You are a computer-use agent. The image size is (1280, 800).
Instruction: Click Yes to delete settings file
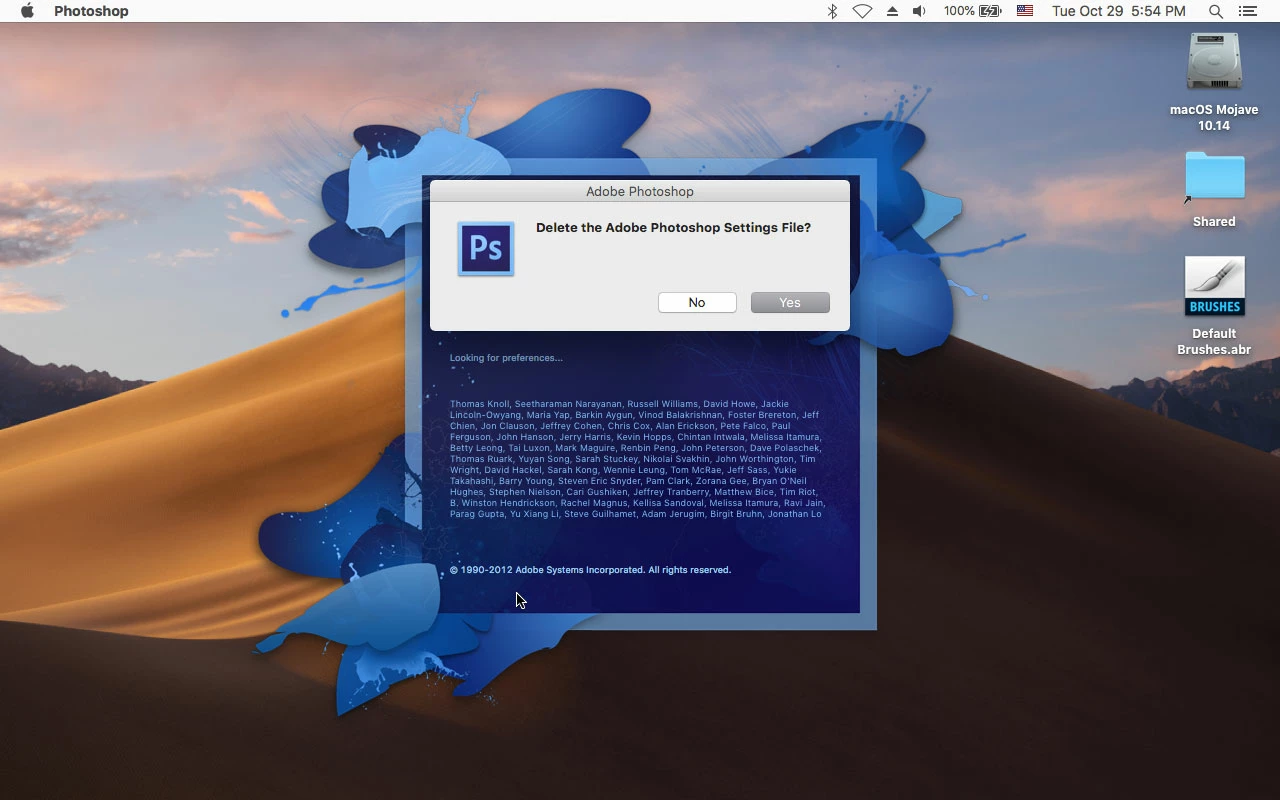coord(790,302)
